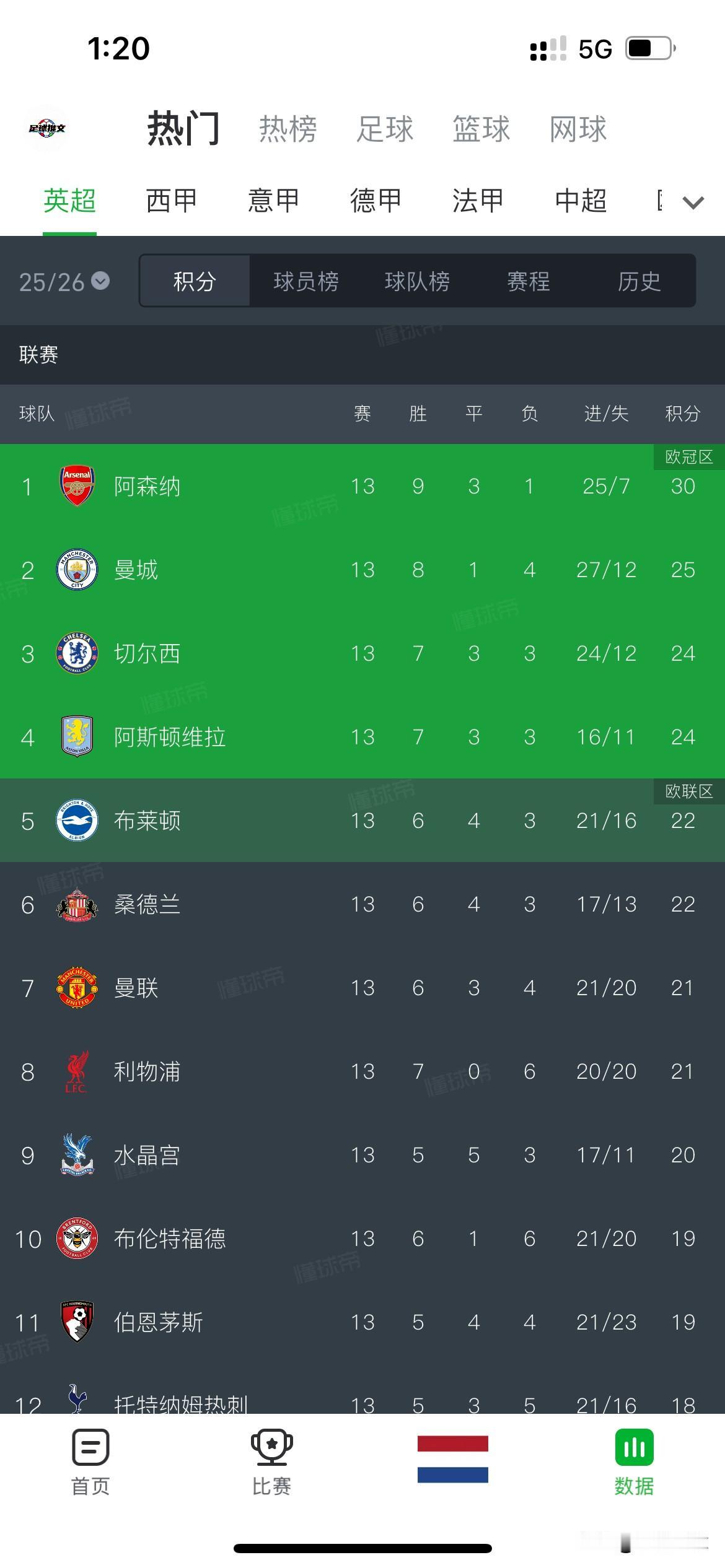This screenshot has width=725, height=1568.
Task: Select the Chelsea club badge
Action: click(77, 654)
